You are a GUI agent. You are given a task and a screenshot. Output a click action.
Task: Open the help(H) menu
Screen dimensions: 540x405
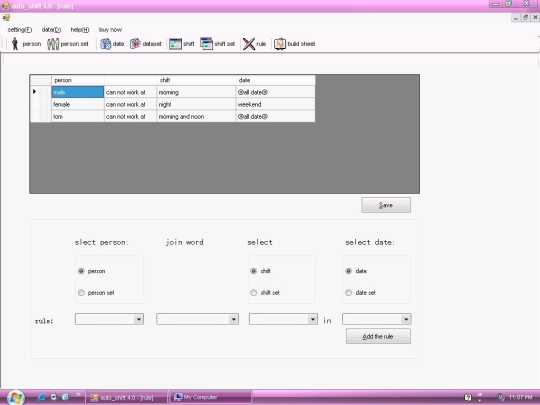pos(80,30)
